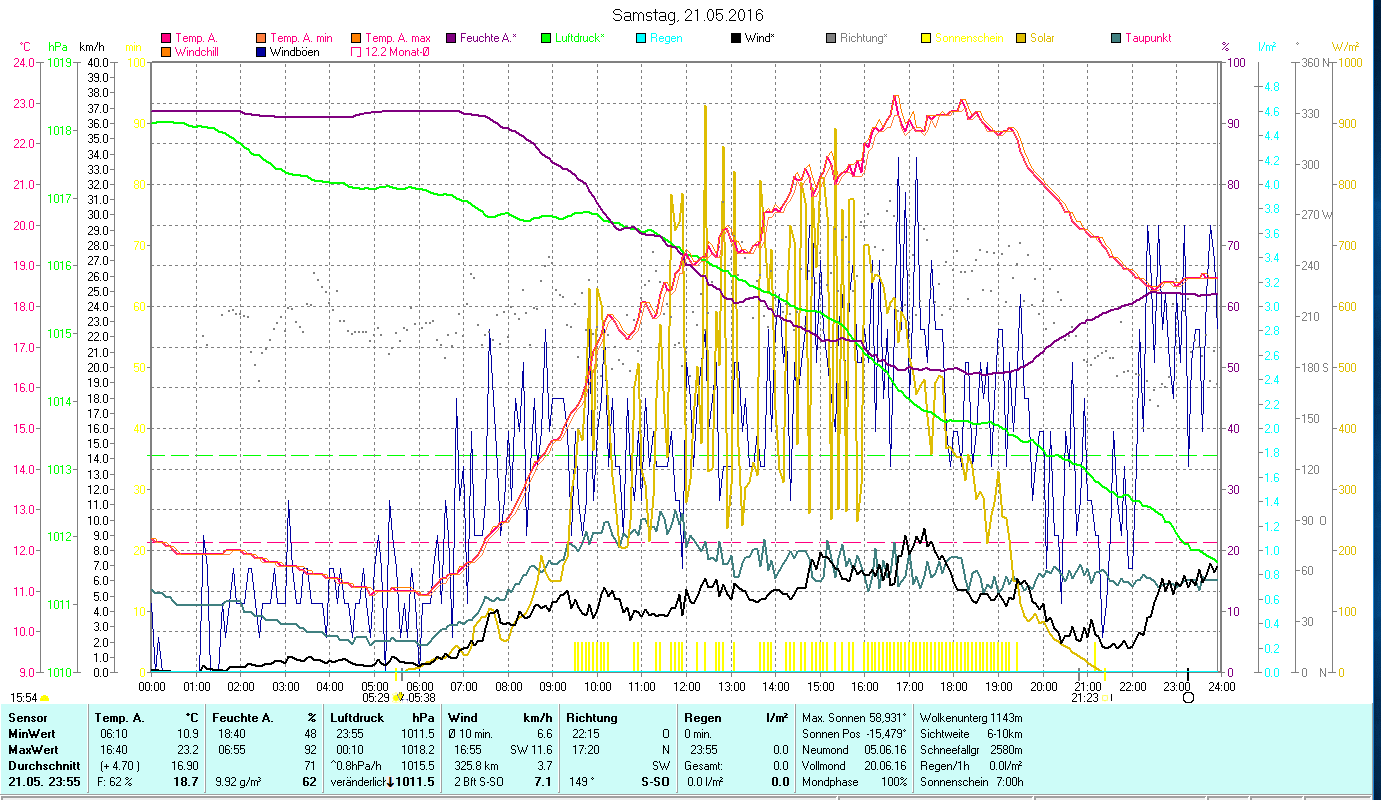Screen dimensions: 1381x800
Task: Click the 'Temp. A. max' legend label
Action: 398,38
